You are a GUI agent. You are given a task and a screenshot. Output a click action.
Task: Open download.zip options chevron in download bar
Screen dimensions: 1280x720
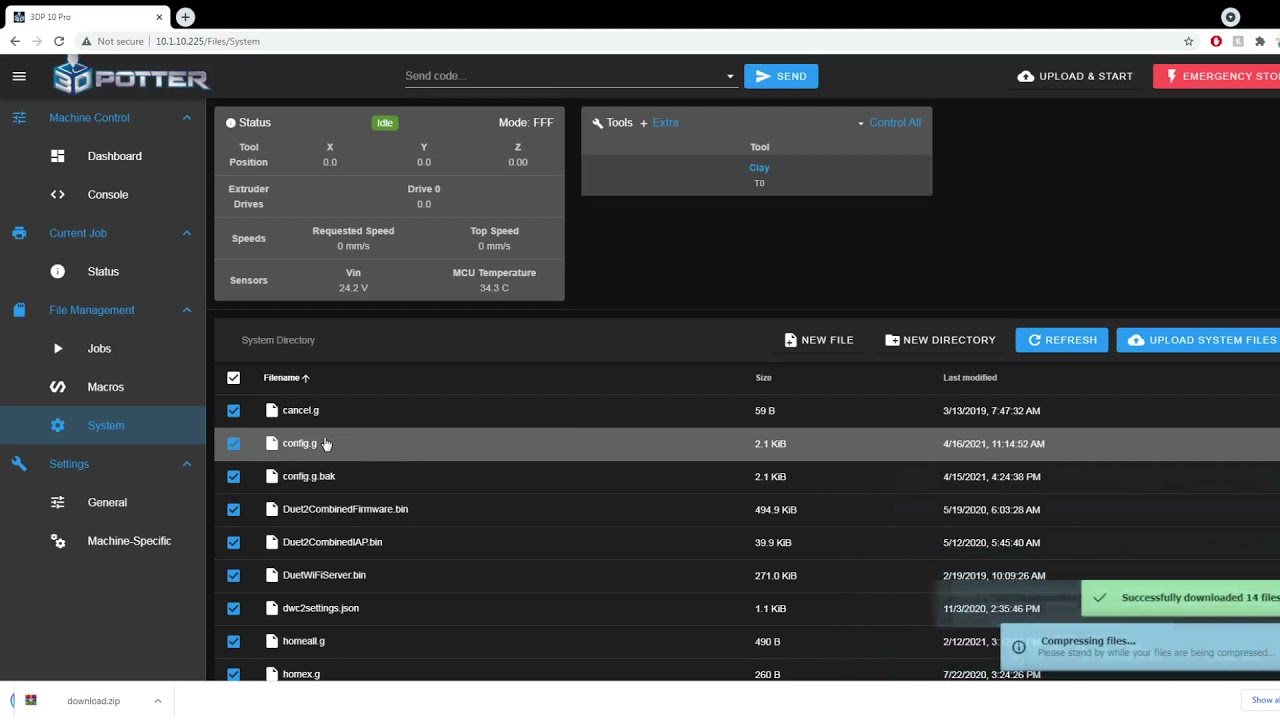pyautogui.click(x=158, y=701)
